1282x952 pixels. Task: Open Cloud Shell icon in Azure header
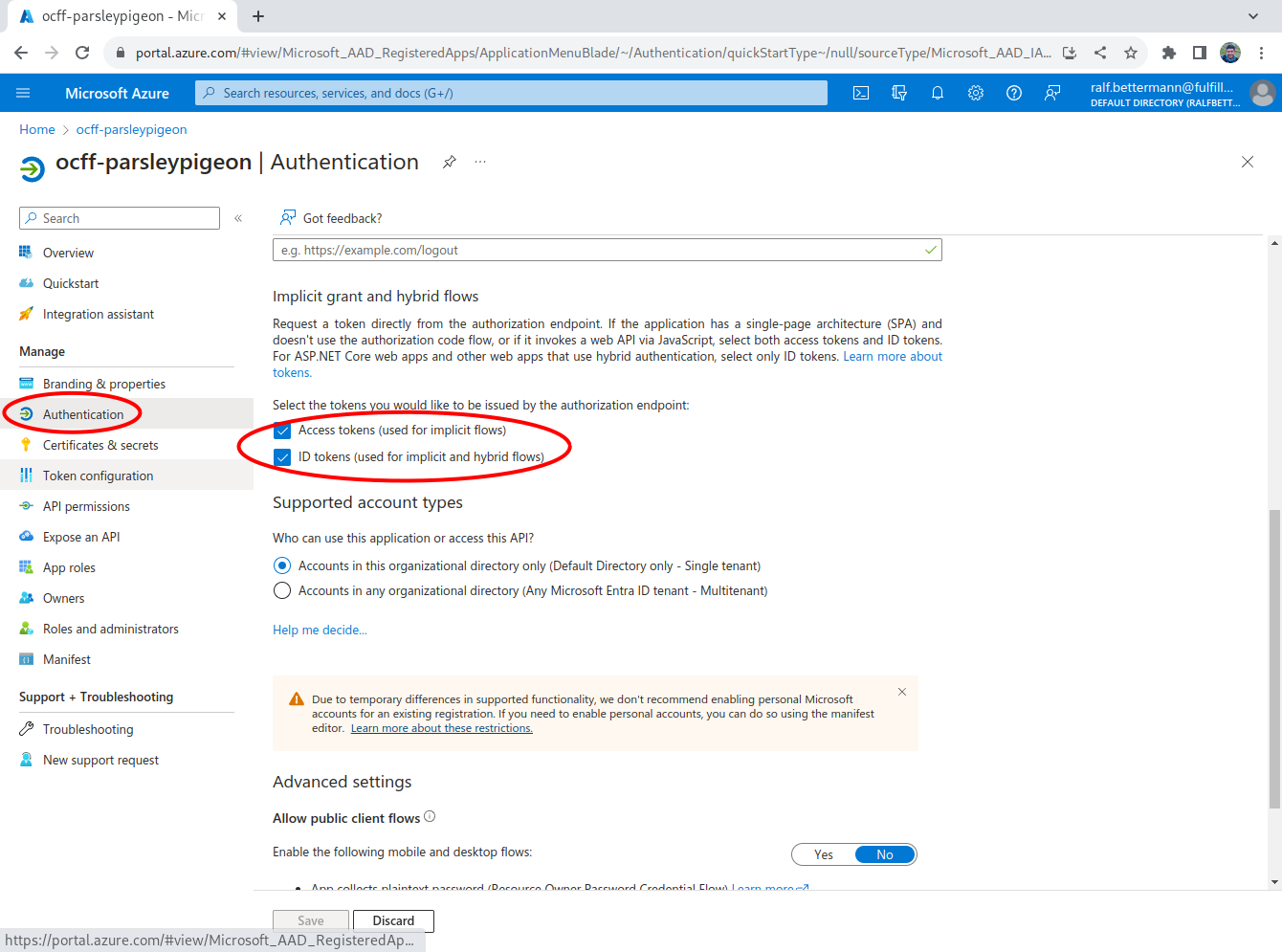tap(861, 93)
